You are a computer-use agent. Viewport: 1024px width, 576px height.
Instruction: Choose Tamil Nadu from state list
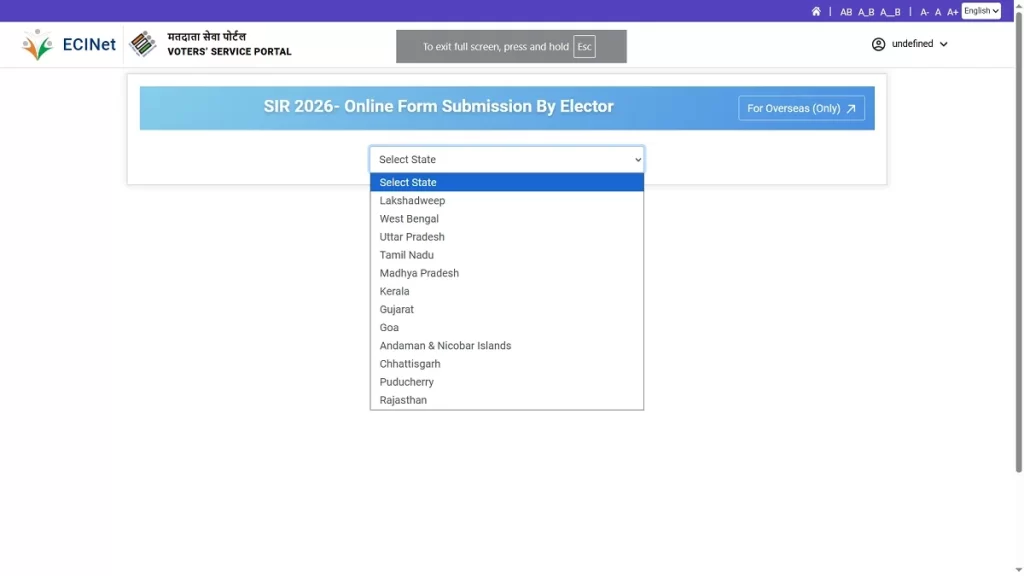(x=406, y=255)
